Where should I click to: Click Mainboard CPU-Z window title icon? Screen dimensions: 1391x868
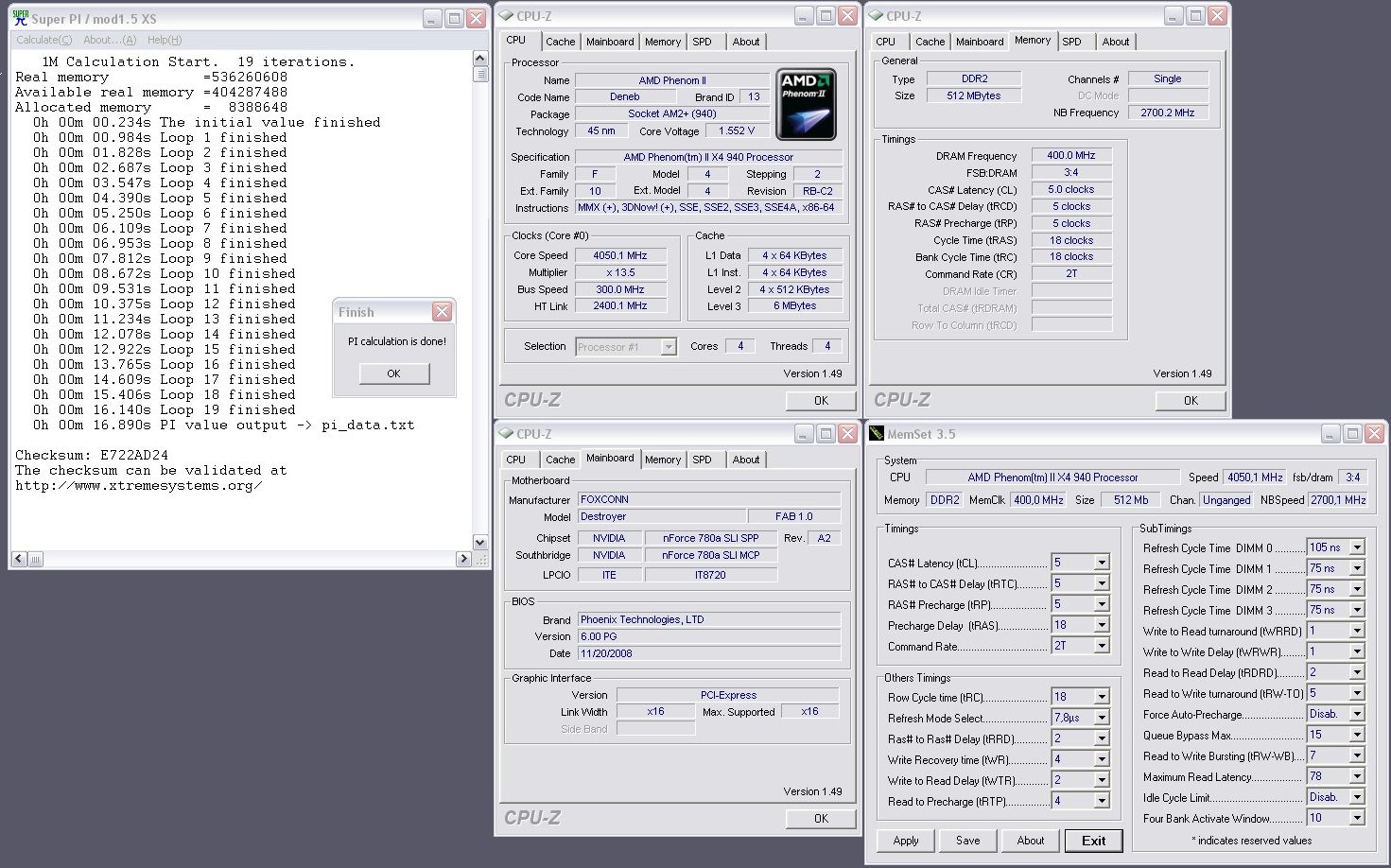[x=506, y=434]
